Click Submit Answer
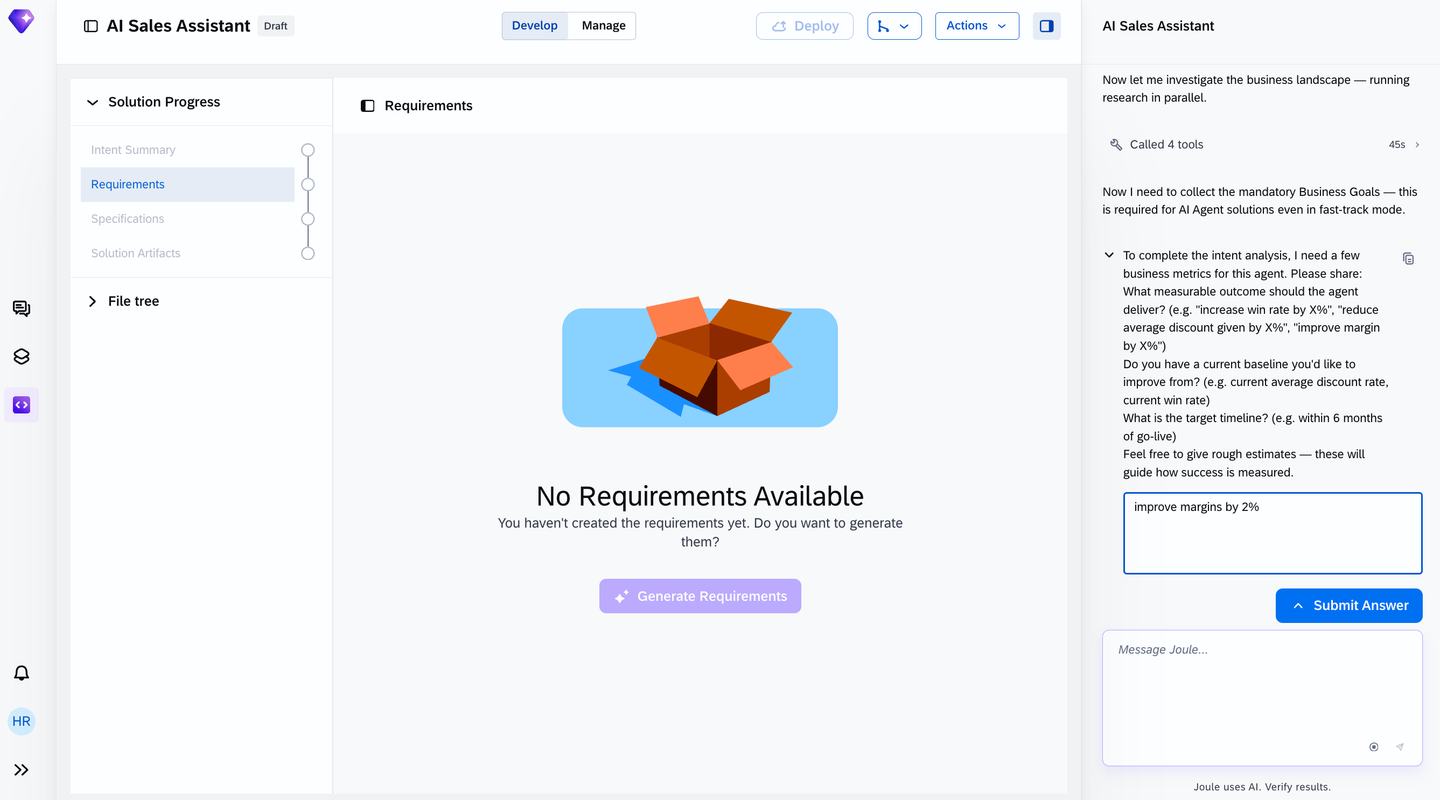1440x800 pixels. (x=1349, y=605)
